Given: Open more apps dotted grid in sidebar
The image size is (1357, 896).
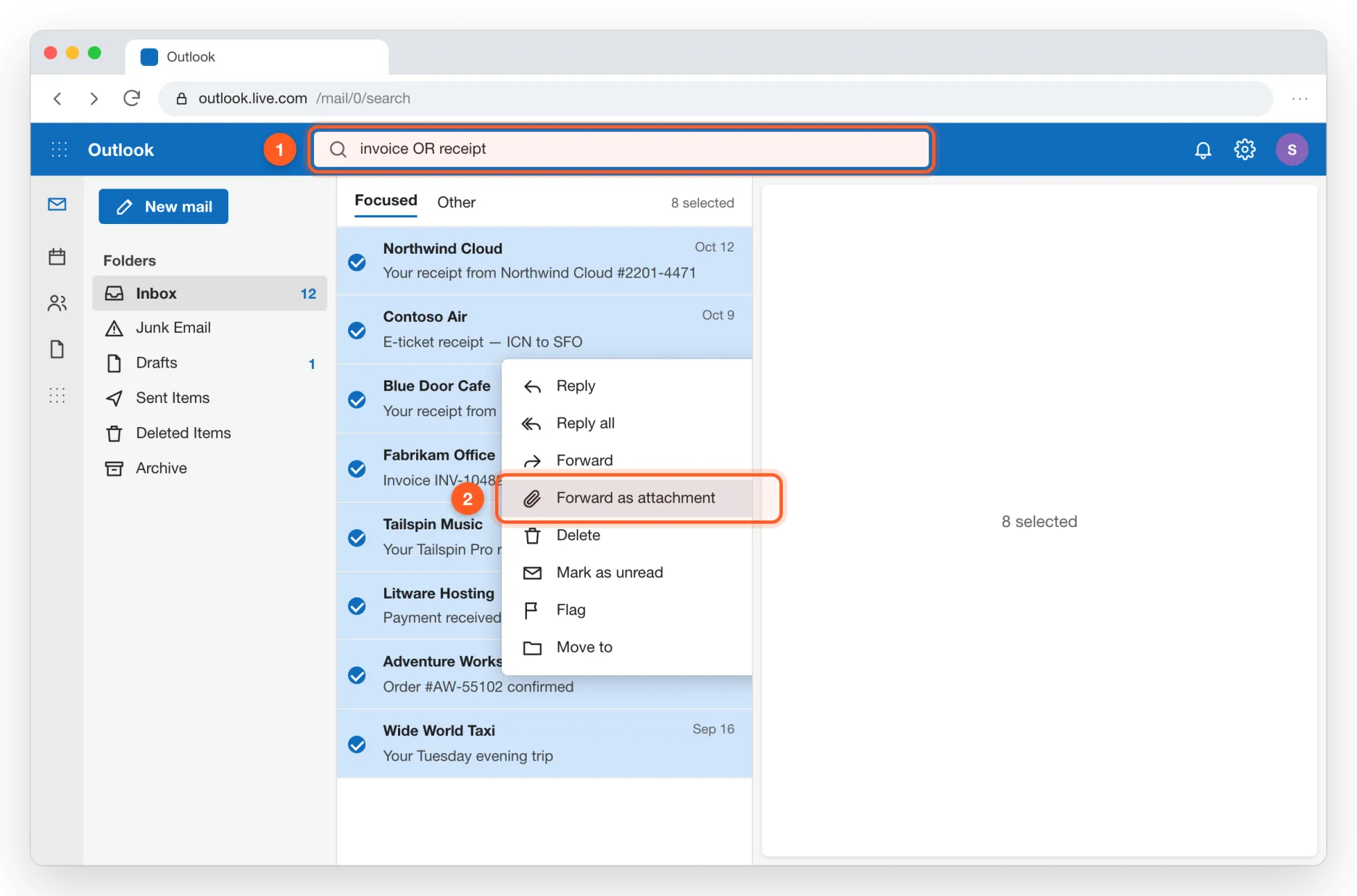Looking at the screenshot, I should coord(57,395).
